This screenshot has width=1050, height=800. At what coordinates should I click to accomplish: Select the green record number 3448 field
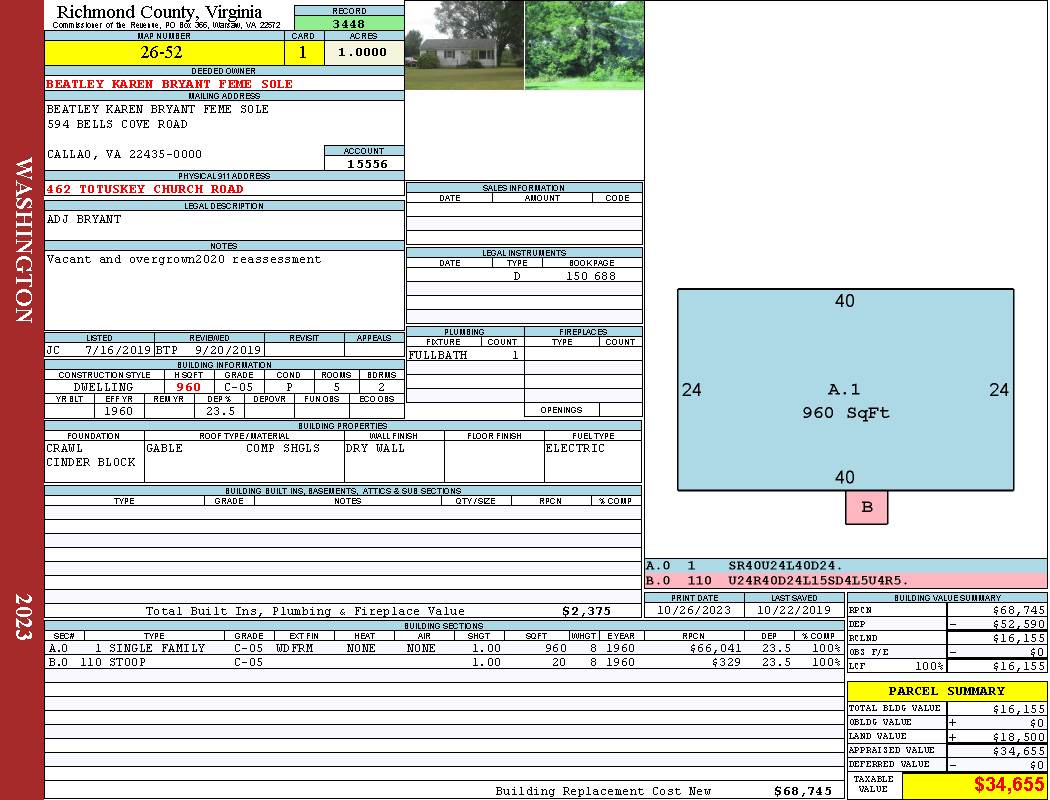point(349,24)
